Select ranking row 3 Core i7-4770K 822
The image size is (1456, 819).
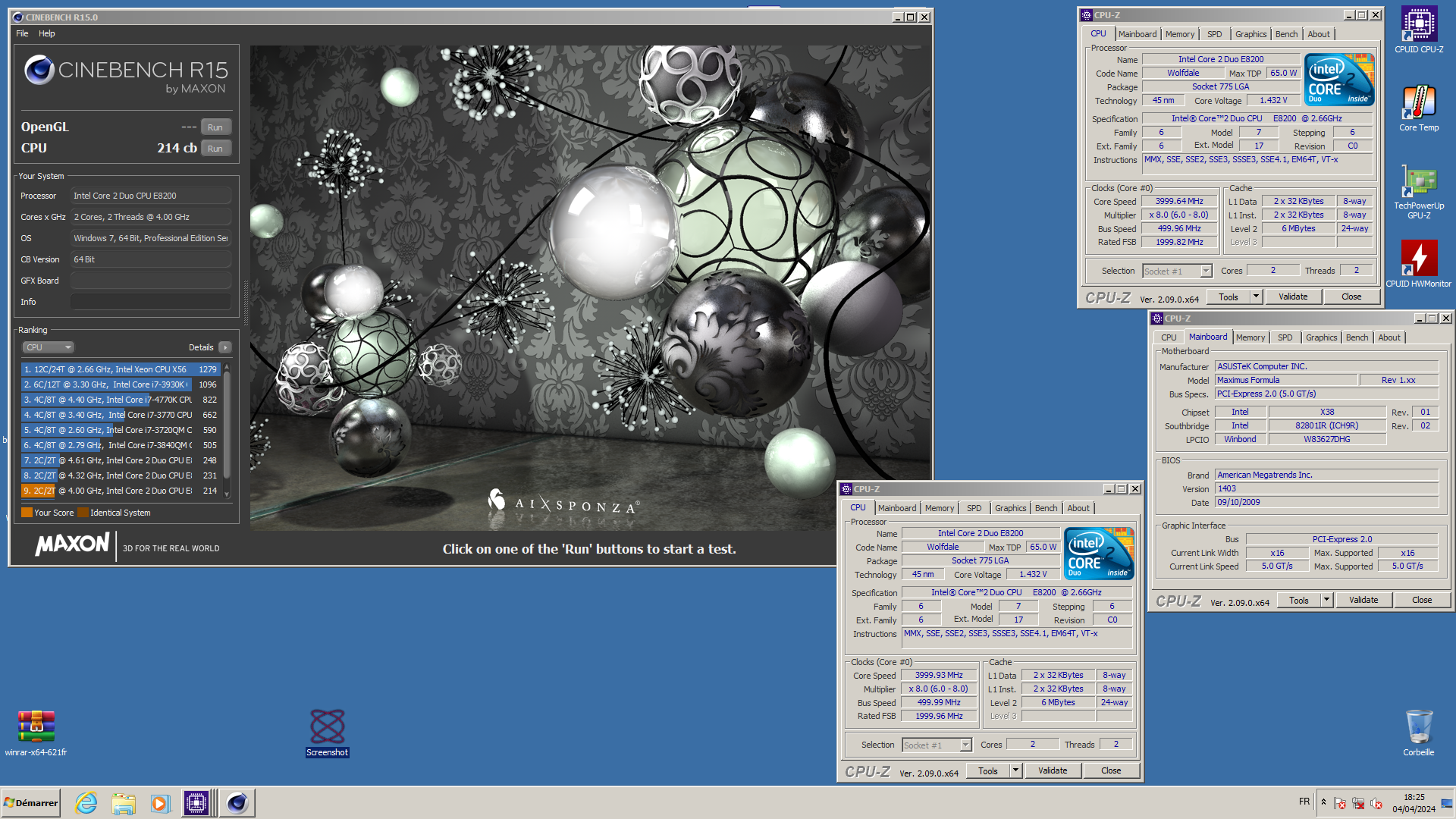pos(121,400)
